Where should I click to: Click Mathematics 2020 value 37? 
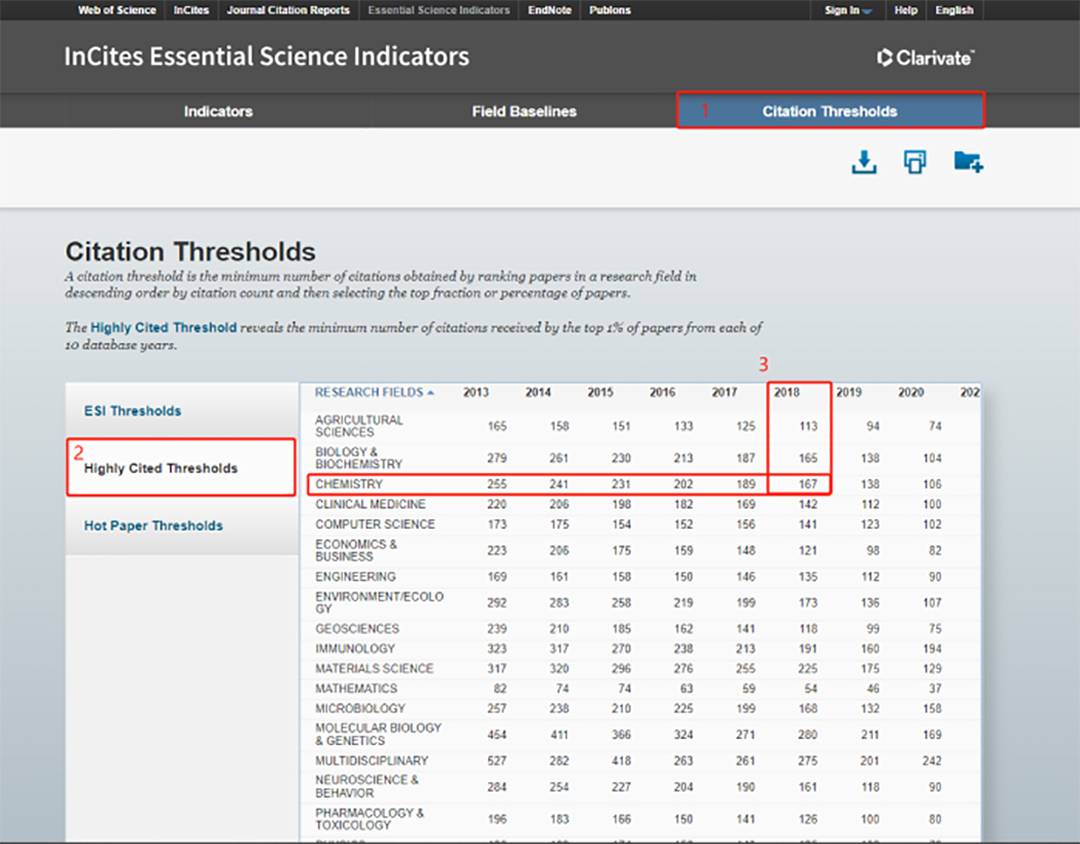coord(935,689)
